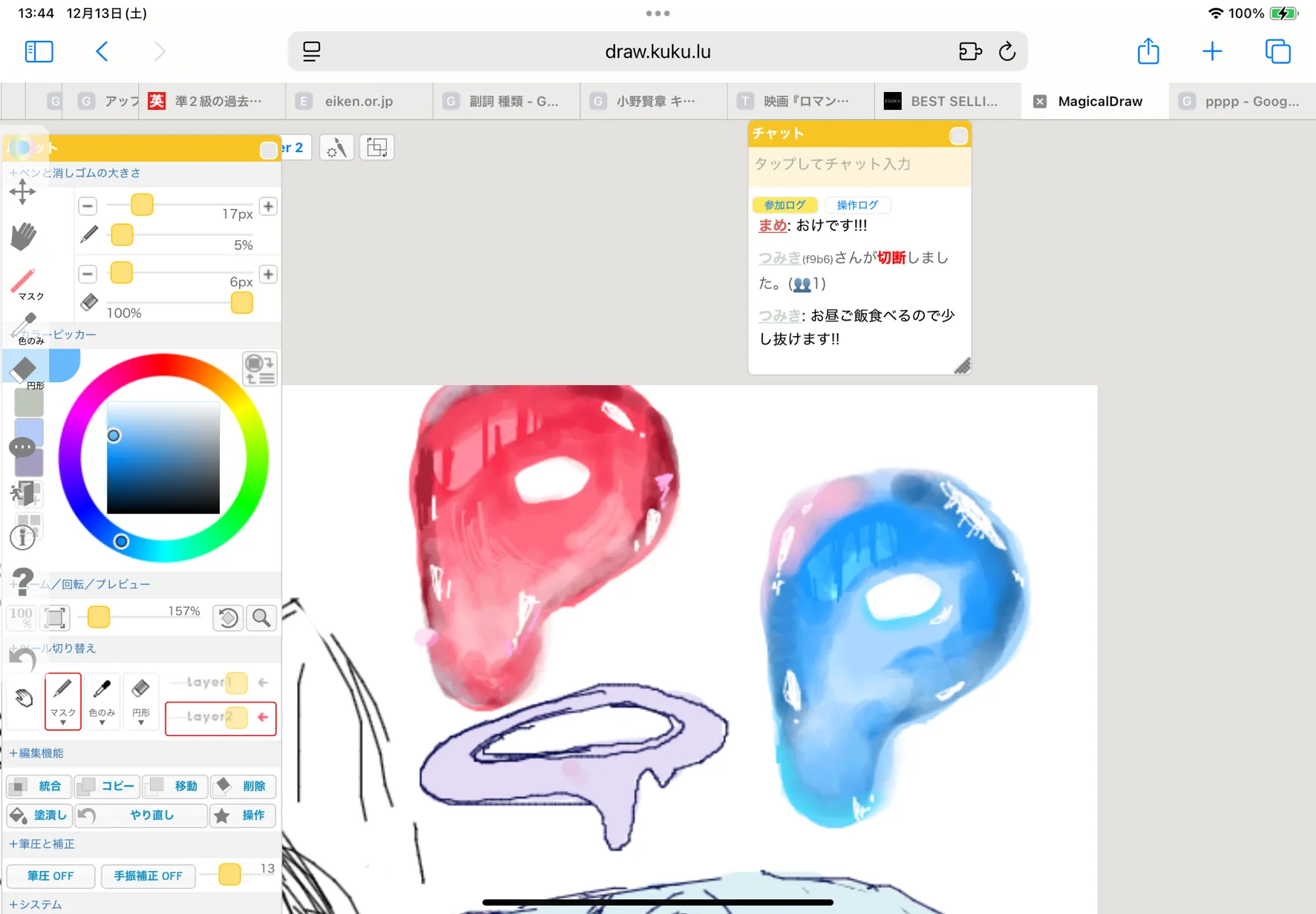This screenshot has height=914, width=1316.
Task: Select the move (four-arrow) tool
Action: click(22, 191)
